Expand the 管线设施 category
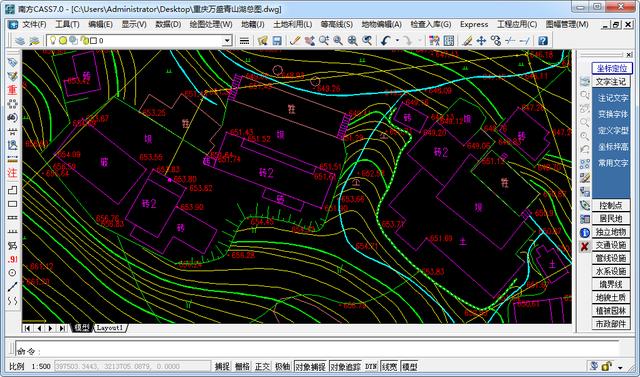The image size is (640, 377). 611,258
